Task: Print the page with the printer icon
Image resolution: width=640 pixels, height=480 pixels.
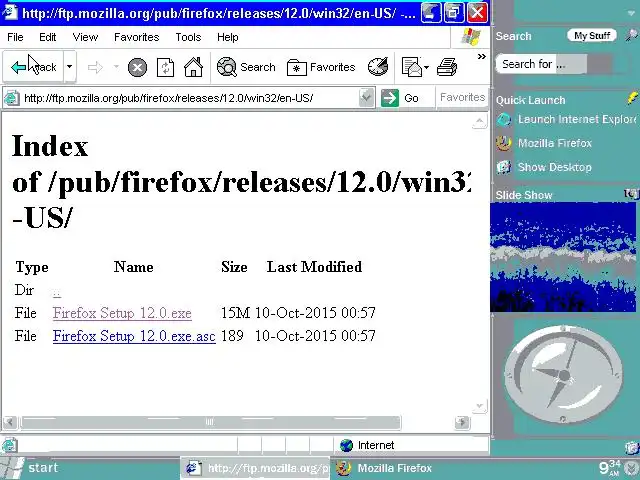Action: pyautogui.click(x=447, y=67)
